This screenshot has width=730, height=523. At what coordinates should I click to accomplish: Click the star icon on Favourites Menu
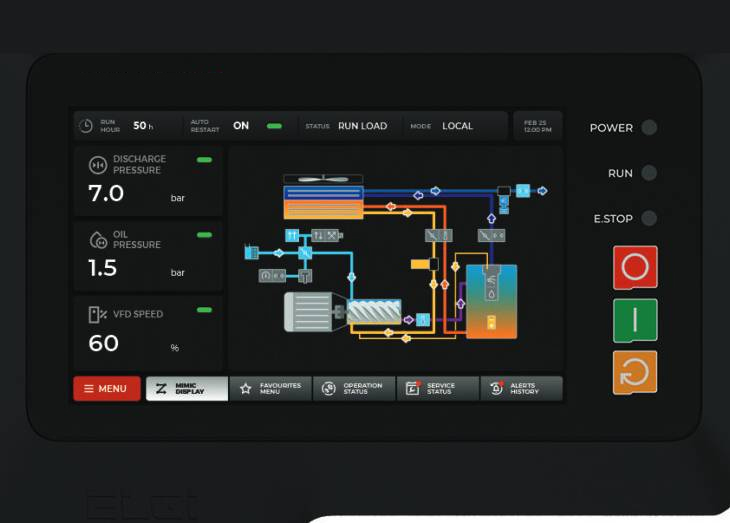(x=246, y=388)
